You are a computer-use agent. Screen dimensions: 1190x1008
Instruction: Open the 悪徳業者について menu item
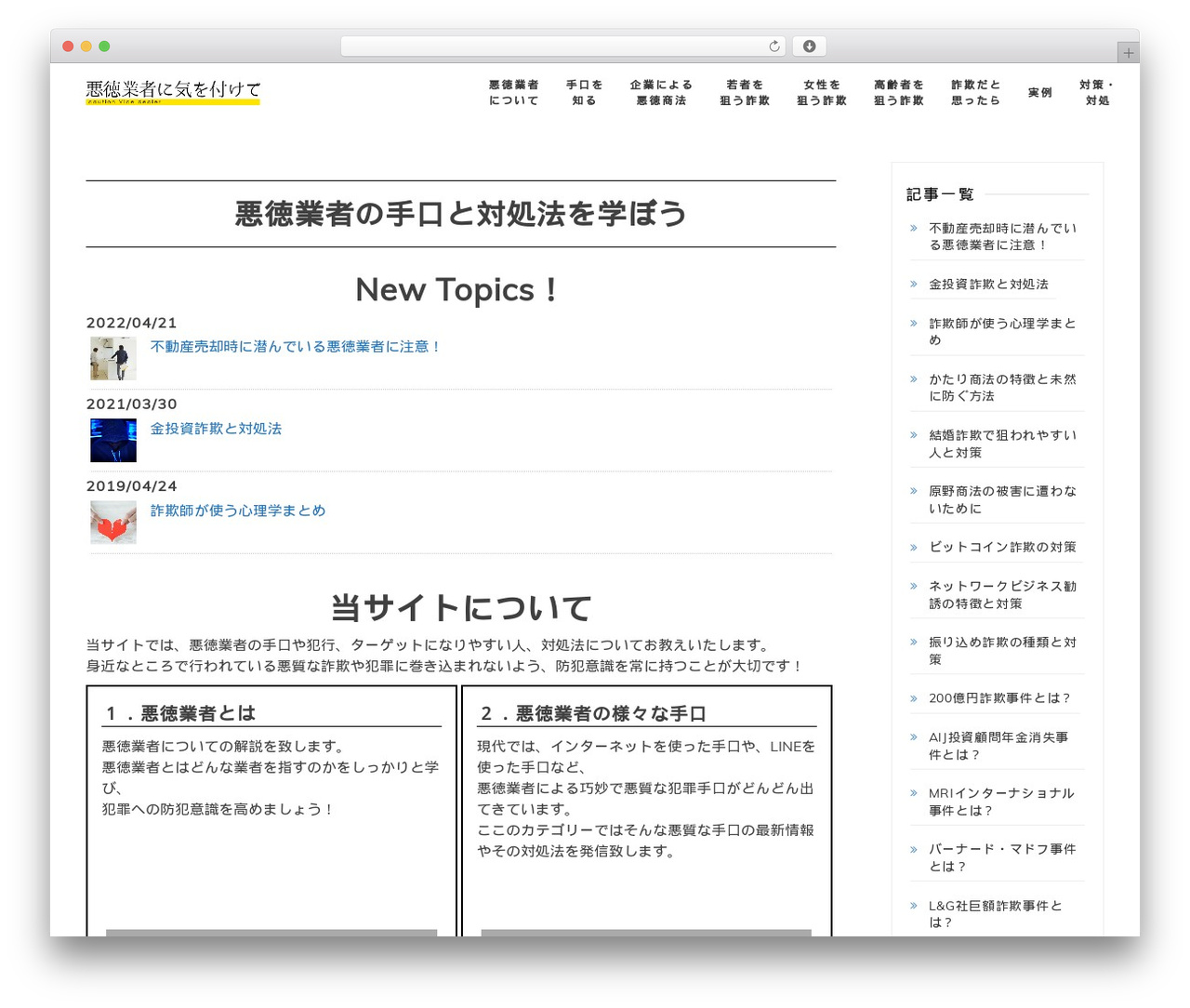[x=514, y=92]
